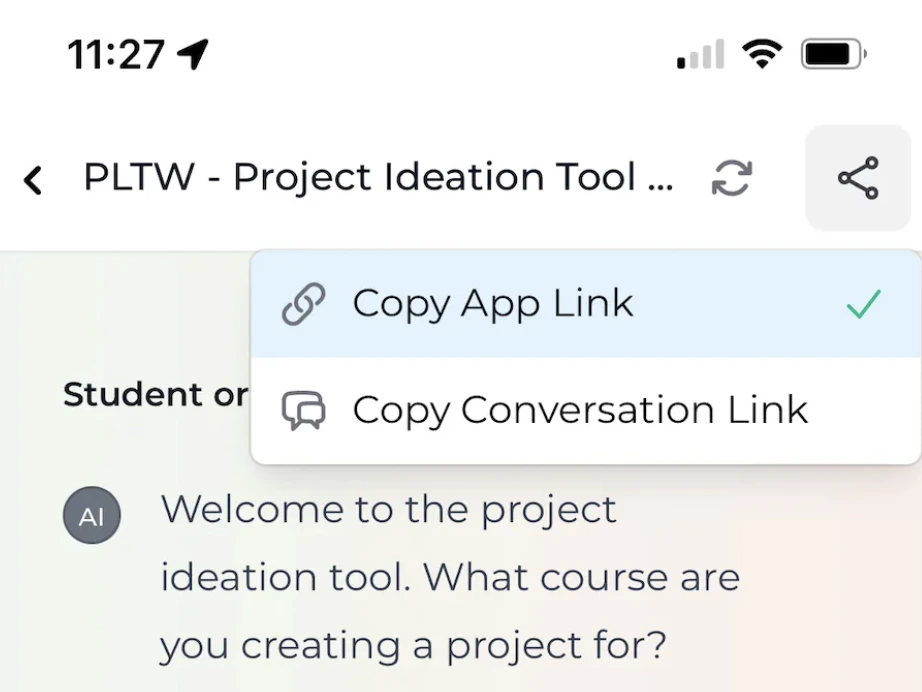Screen dimensions: 922x692
Task: Click the 'you creating a project for?' line
Action: click(x=413, y=646)
